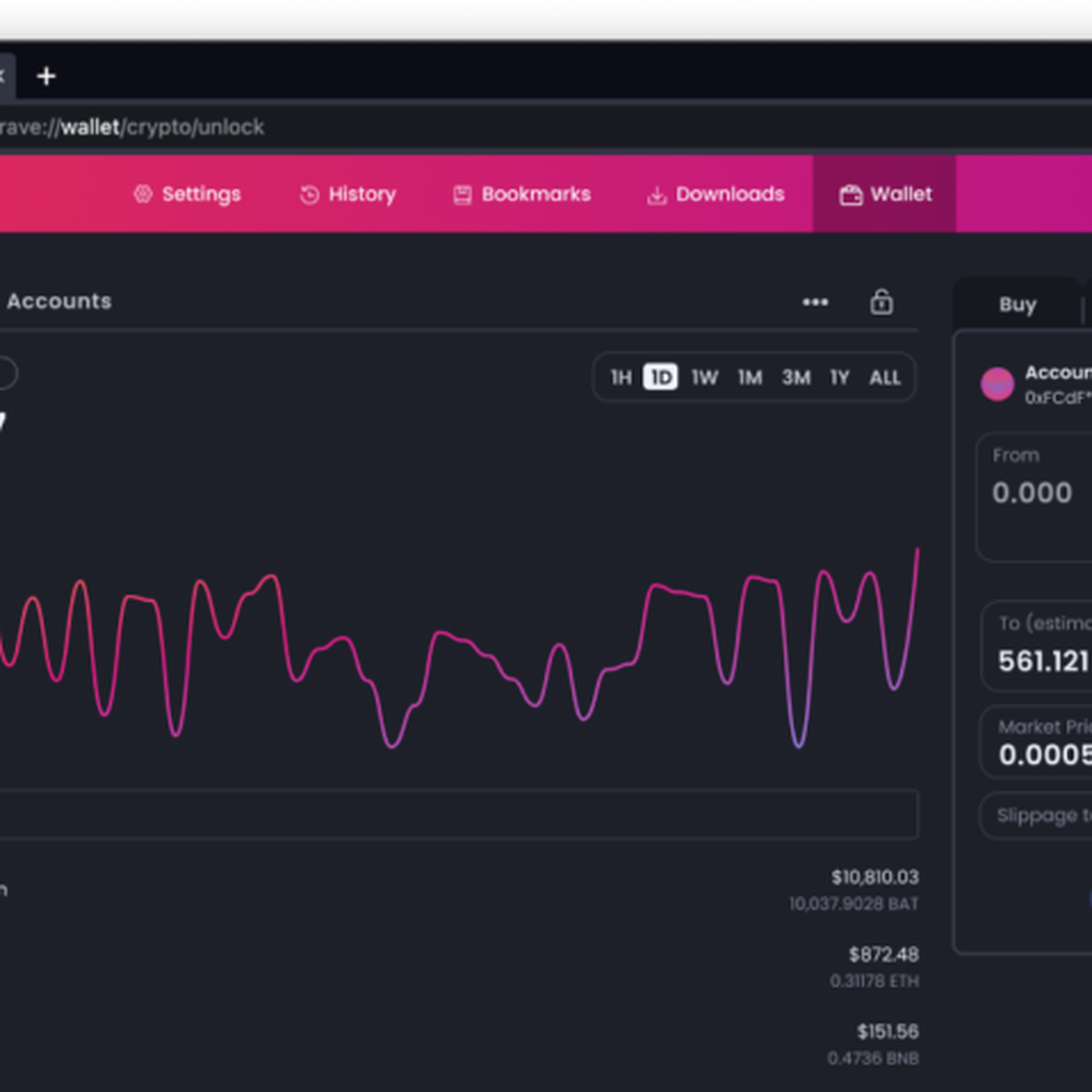Select the 1Y chart timeframe

tap(839, 378)
